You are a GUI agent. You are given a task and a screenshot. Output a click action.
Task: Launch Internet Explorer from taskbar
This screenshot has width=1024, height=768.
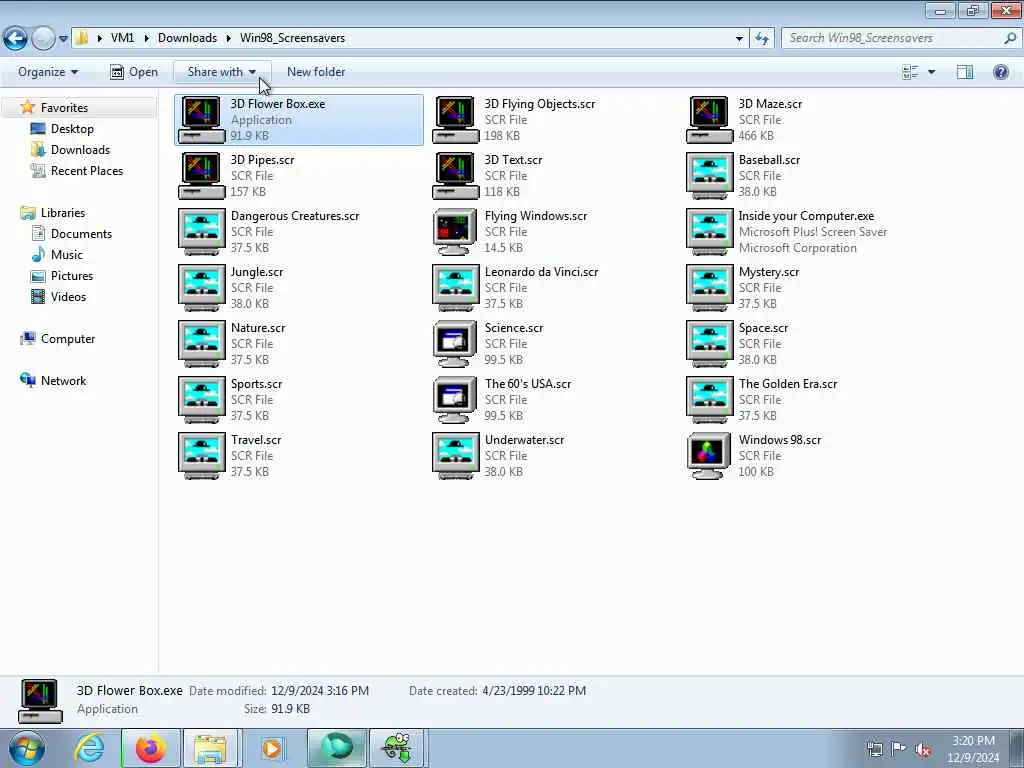click(89, 748)
